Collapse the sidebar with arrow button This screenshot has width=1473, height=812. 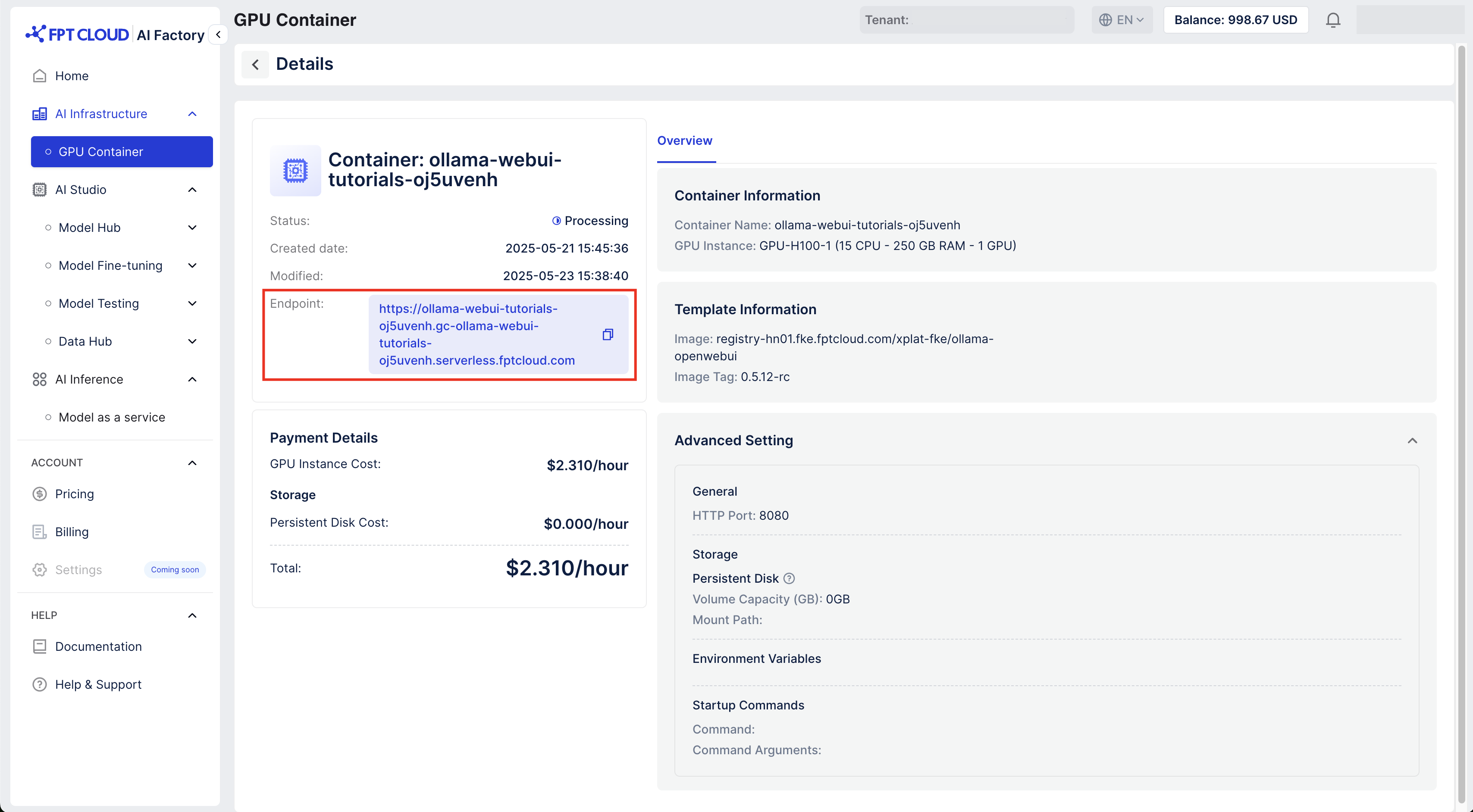pyautogui.click(x=218, y=34)
